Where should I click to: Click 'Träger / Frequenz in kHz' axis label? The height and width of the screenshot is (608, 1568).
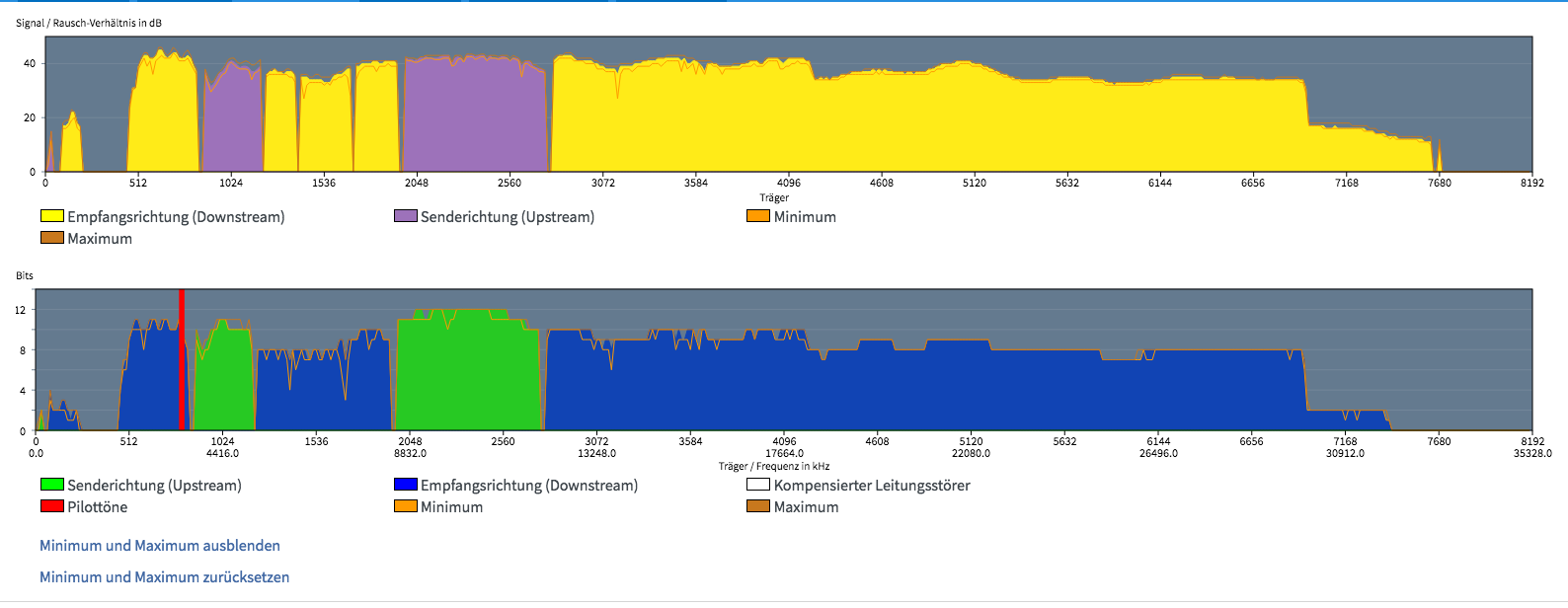point(774,466)
